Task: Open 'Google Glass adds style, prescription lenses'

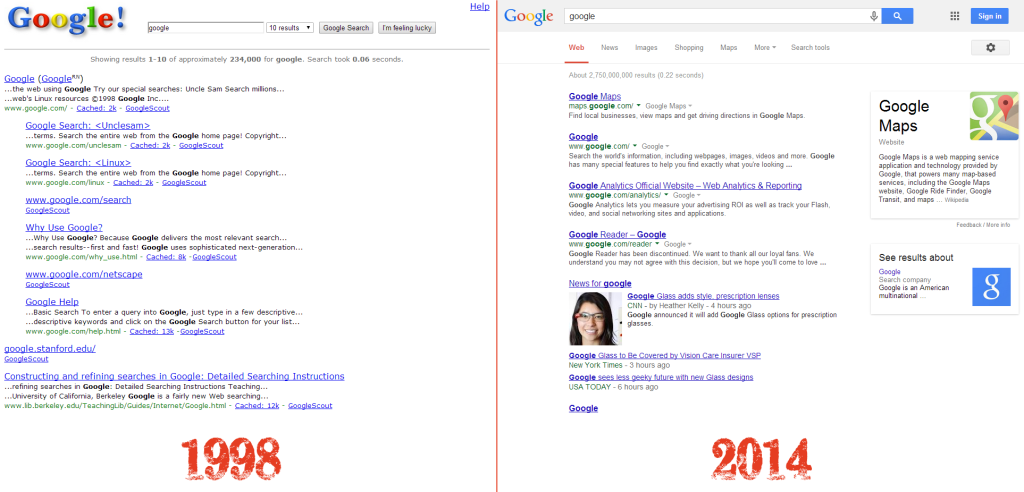Action: pyautogui.click(x=703, y=296)
